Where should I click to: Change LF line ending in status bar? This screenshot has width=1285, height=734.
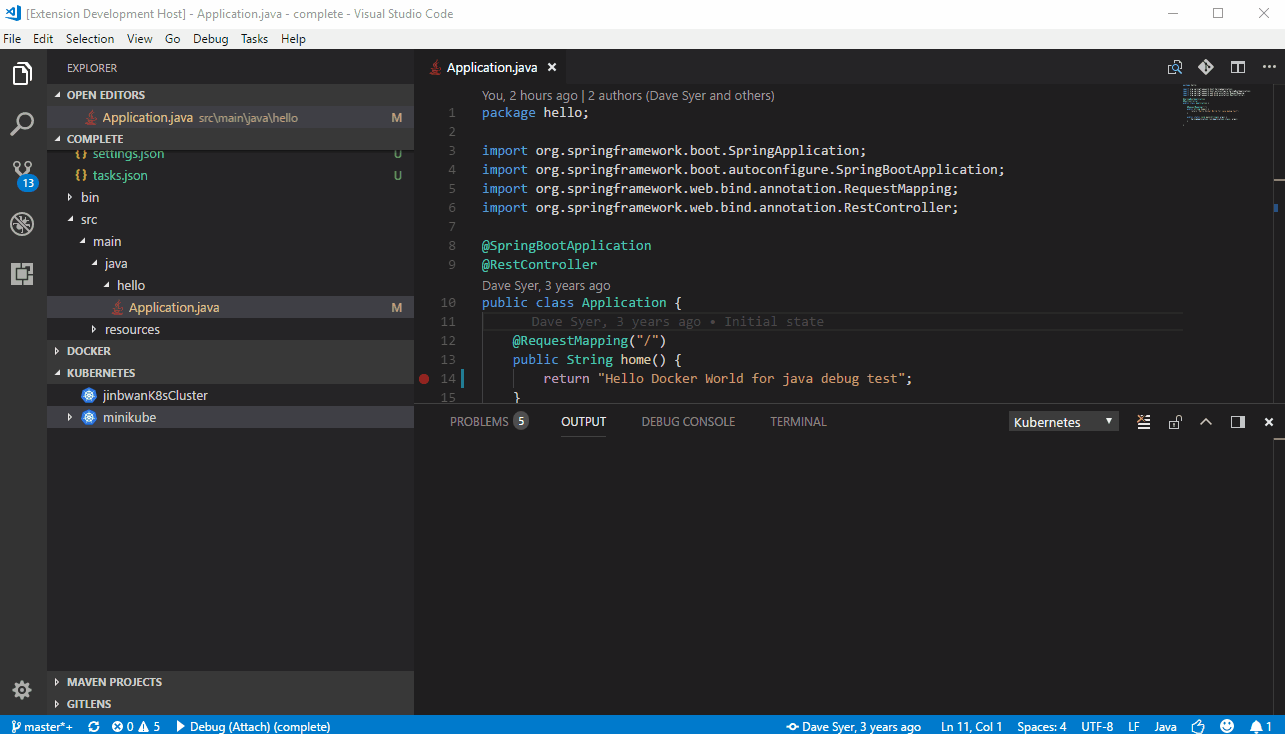pos(1134,726)
